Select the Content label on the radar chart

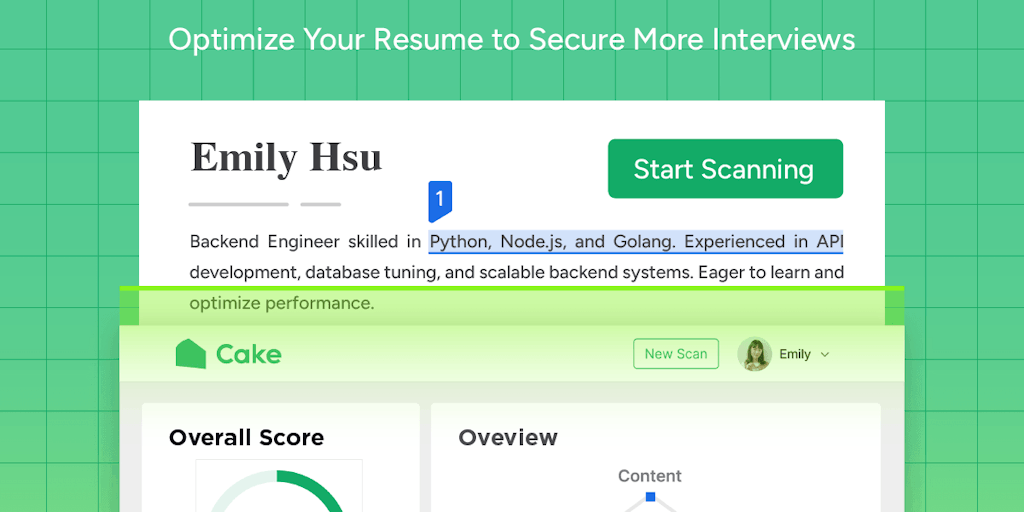click(x=649, y=476)
